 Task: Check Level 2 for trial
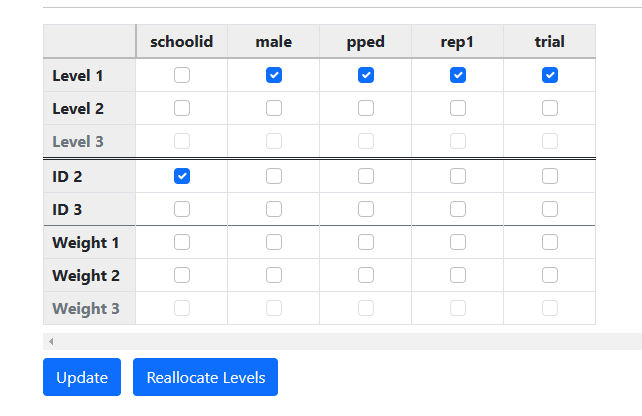550,108
